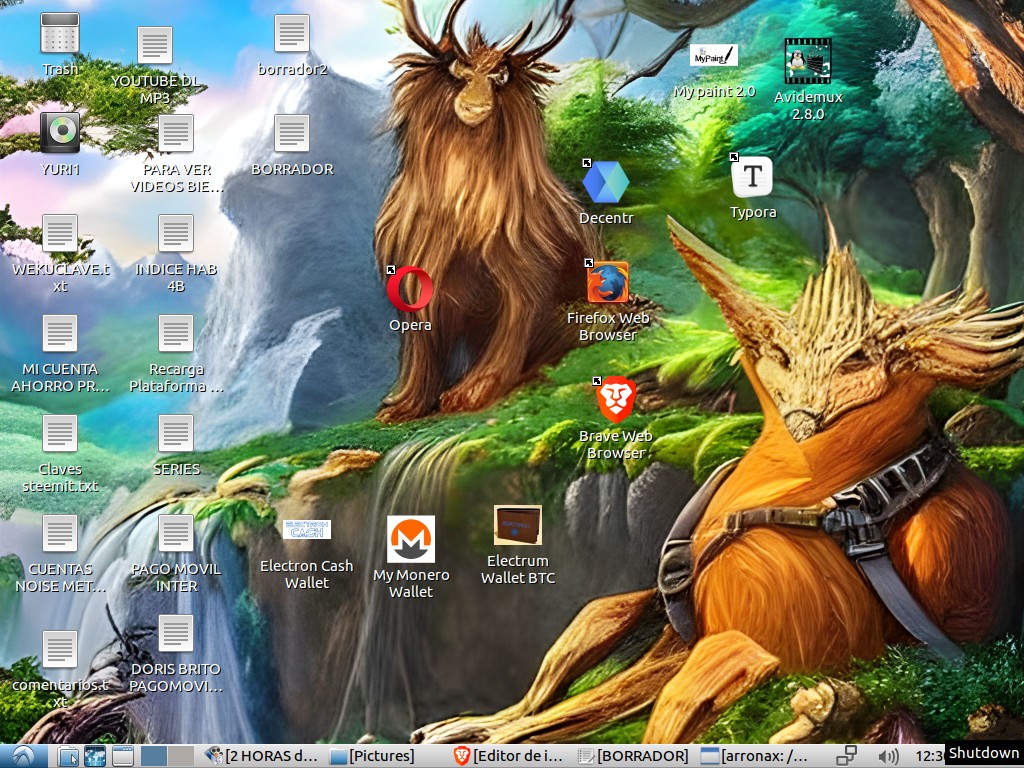The height and width of the screenshot is (768, 1024).
Task: Open INDICE HAB 4B file
Action: [x=176, y=233]
